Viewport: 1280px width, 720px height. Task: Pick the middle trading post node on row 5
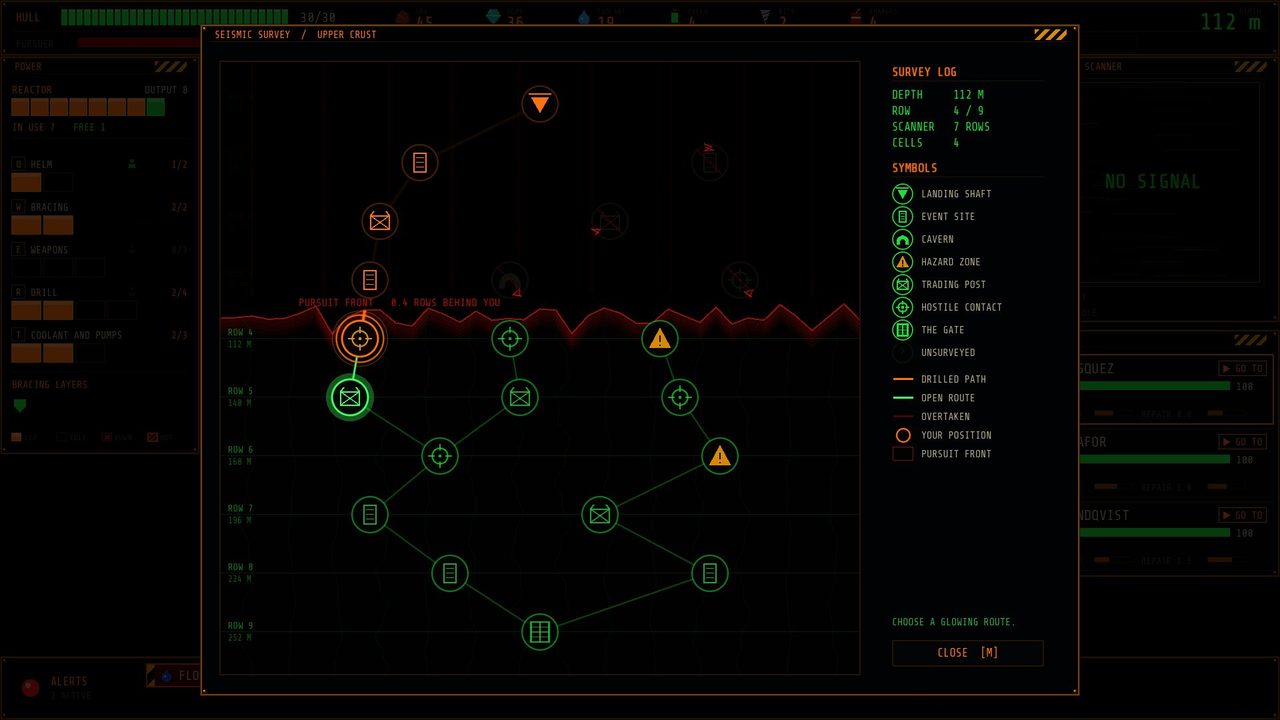tap(520, 397)
